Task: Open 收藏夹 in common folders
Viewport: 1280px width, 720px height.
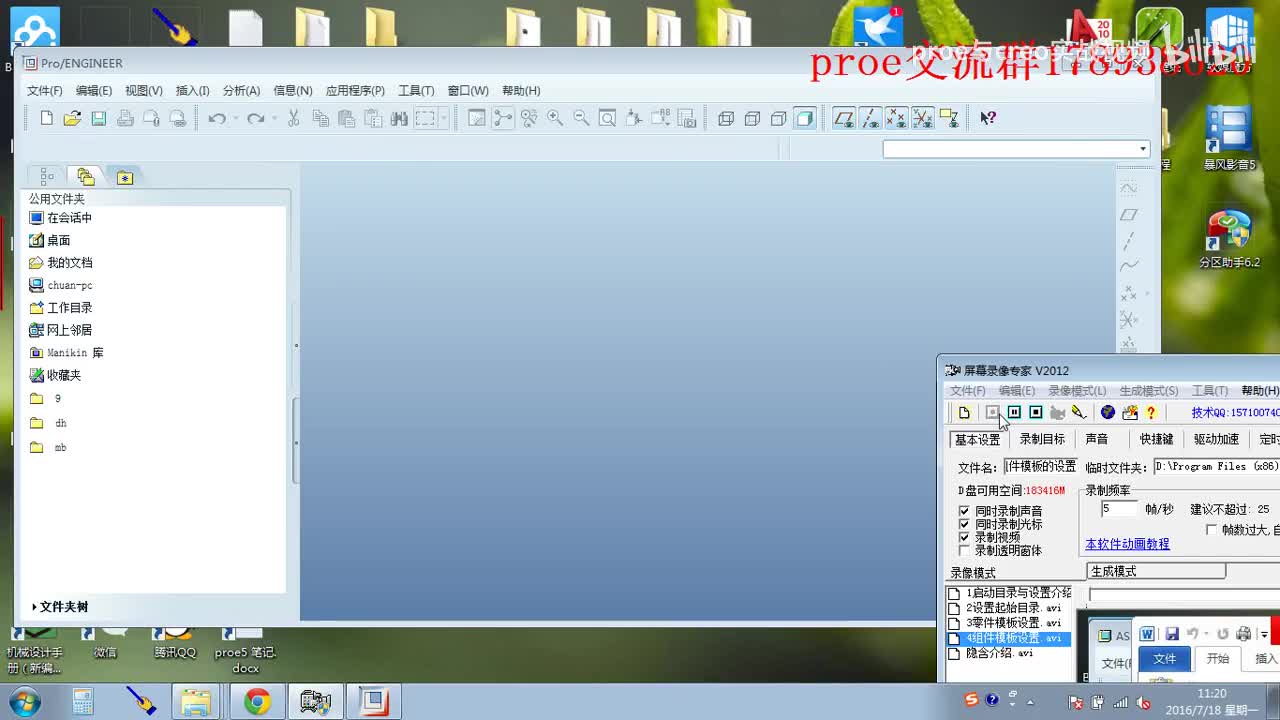Action: pyautogui.click(x=55, y=375)
